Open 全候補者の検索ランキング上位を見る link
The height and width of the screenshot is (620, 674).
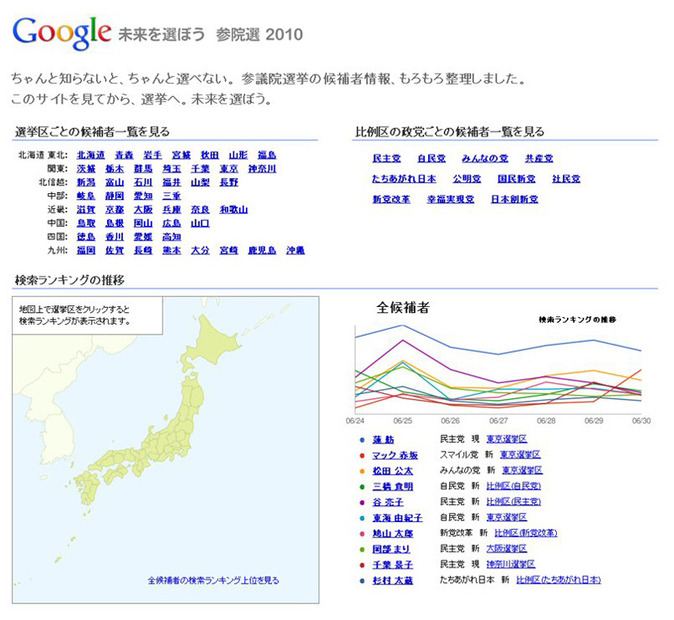[213, 580]
